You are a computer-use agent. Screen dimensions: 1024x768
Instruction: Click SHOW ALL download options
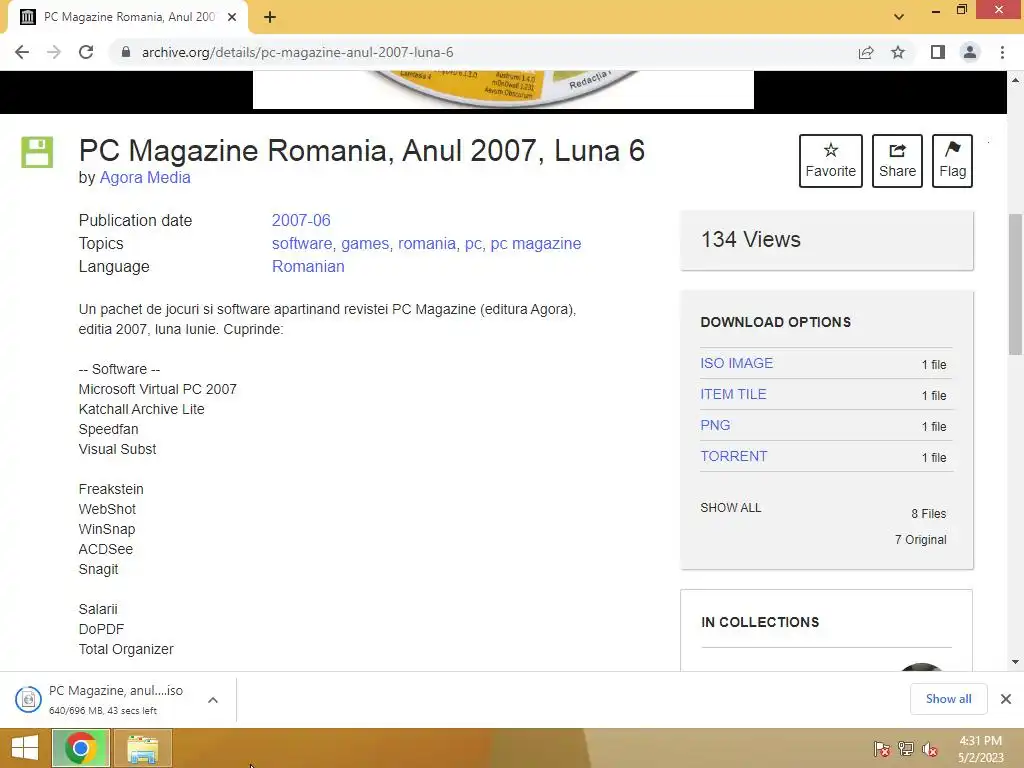731,507
